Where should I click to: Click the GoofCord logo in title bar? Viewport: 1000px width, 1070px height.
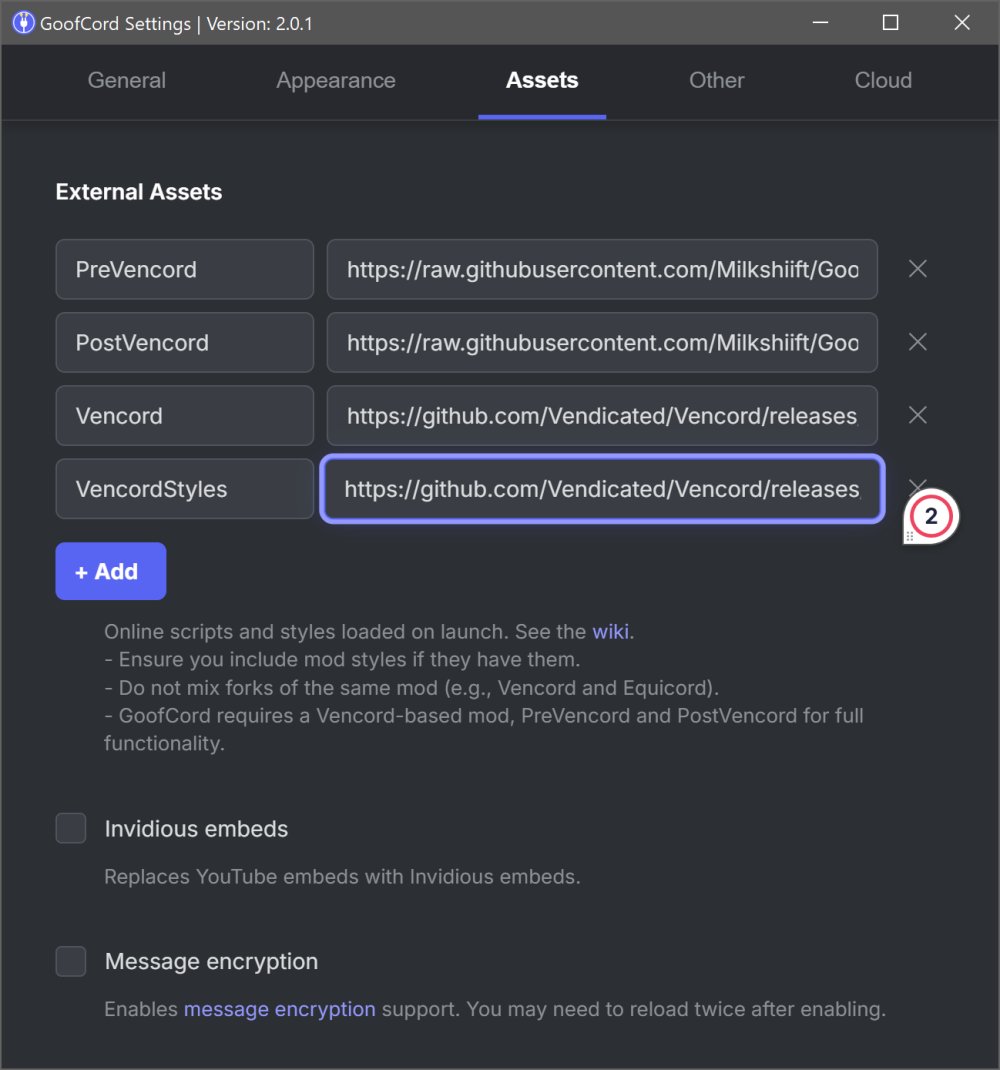(23, 23)
